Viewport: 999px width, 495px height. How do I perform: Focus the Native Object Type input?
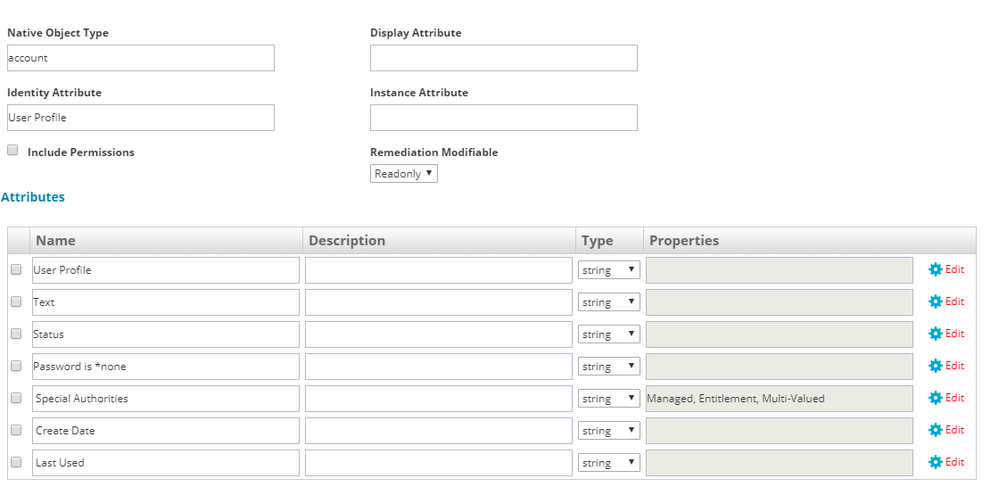pos(140,58)
